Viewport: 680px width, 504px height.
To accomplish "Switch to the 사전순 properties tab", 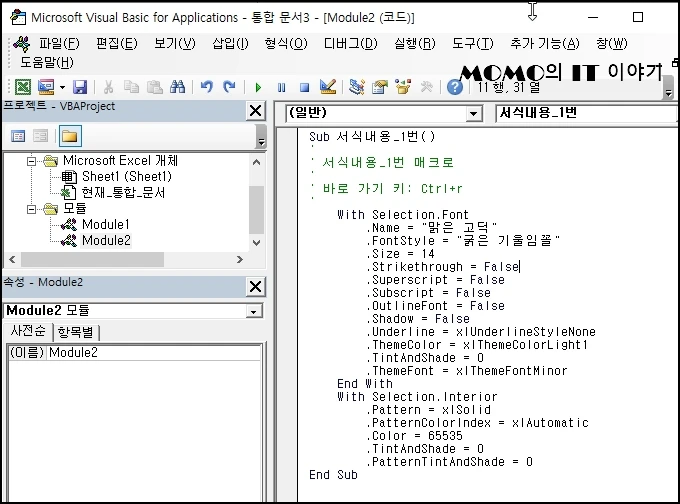I will [x=28, y=331].
